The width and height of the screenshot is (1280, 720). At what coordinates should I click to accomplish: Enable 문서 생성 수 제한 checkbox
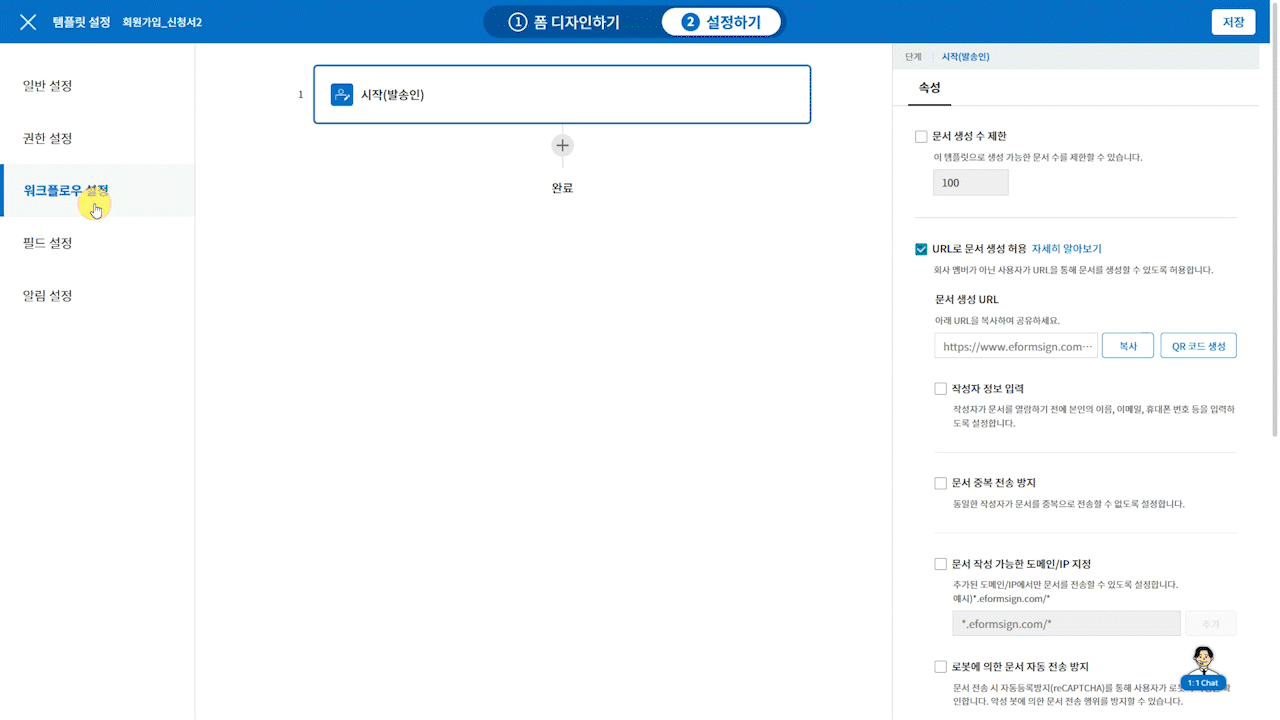(921, 137)
